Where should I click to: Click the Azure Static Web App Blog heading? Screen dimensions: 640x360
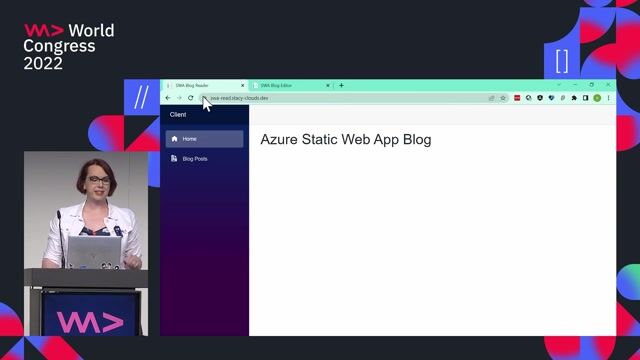346,140
